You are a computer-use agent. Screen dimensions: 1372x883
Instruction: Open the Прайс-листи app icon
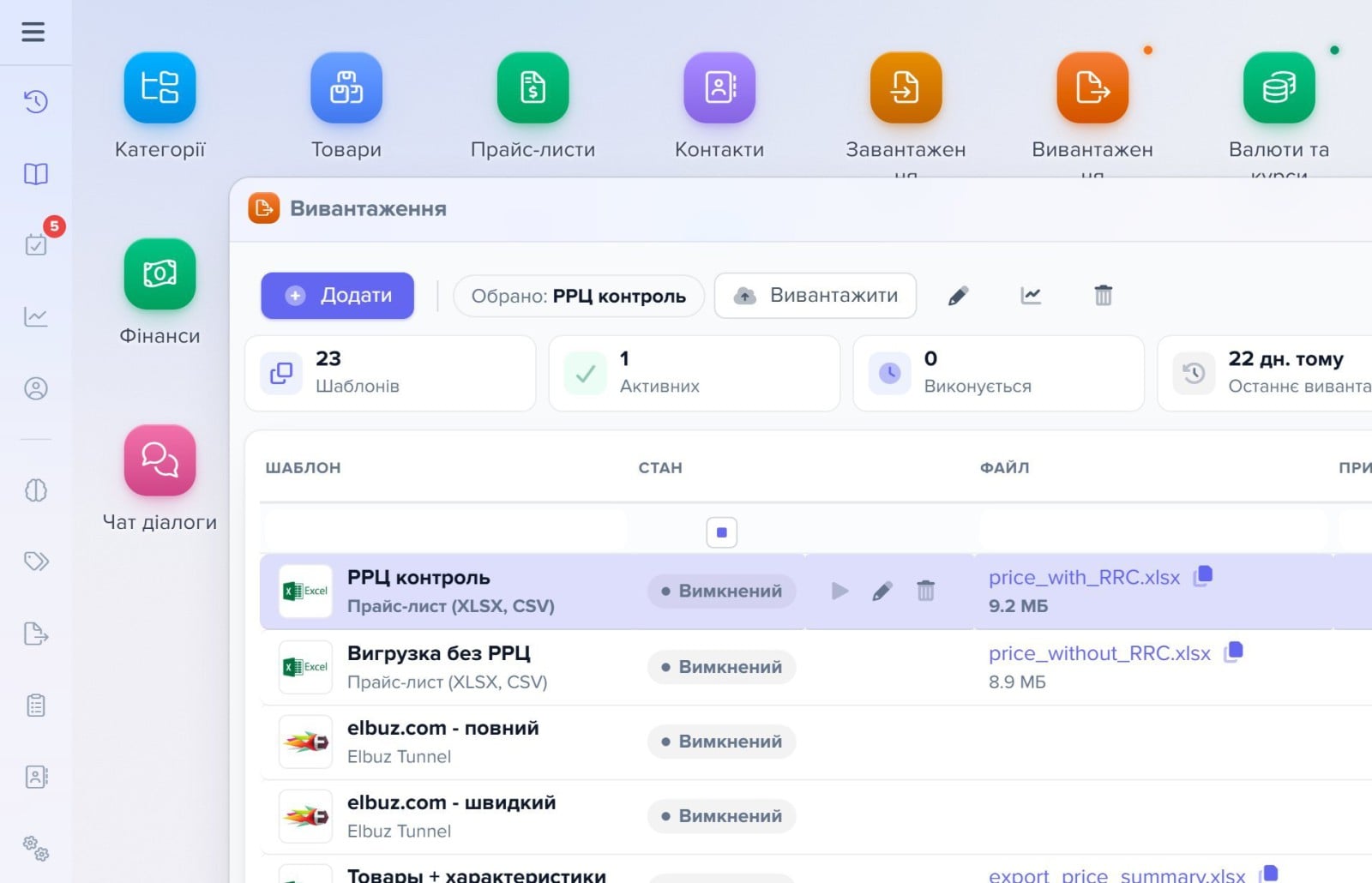point(533,87)
